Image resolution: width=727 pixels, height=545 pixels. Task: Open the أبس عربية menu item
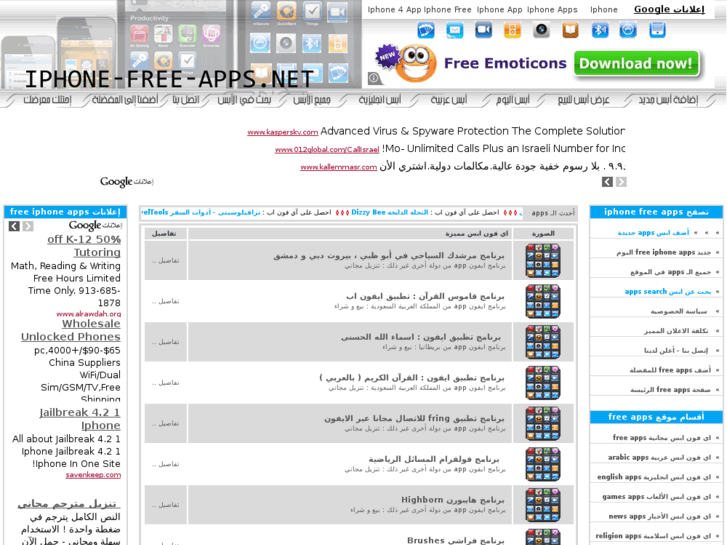click(x=448, y=100)
